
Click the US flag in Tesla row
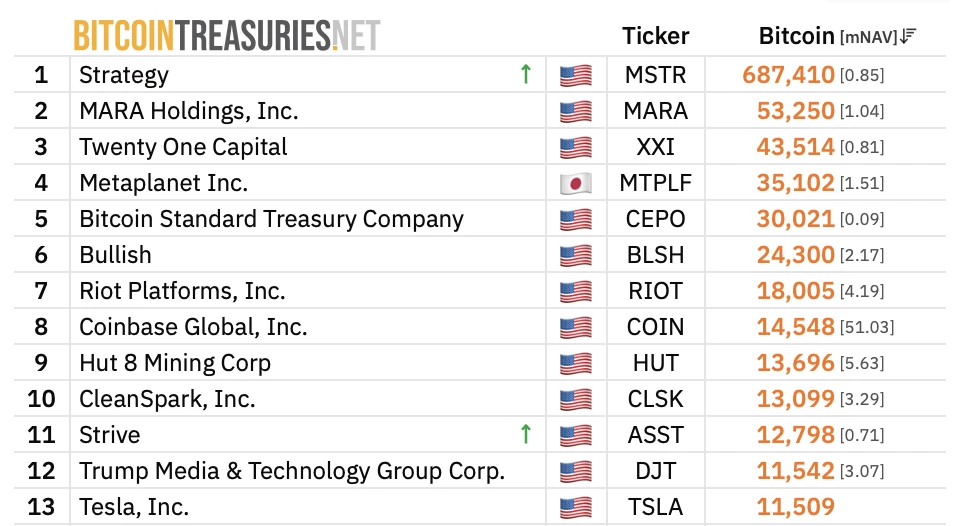(576, 507)
